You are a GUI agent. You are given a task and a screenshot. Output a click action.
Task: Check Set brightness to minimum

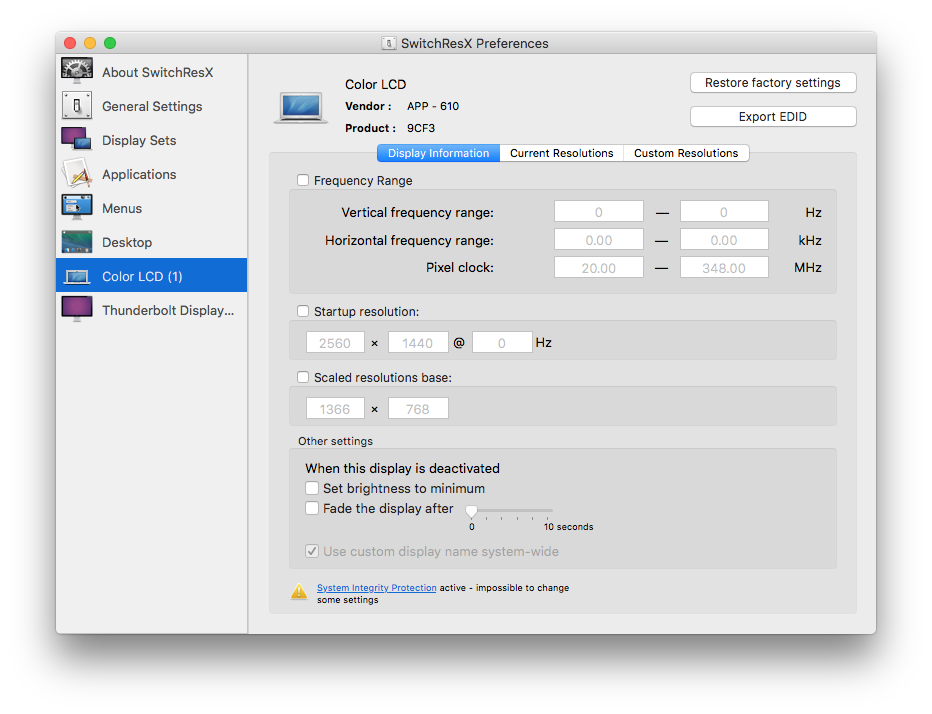click(x=312, y=488)
